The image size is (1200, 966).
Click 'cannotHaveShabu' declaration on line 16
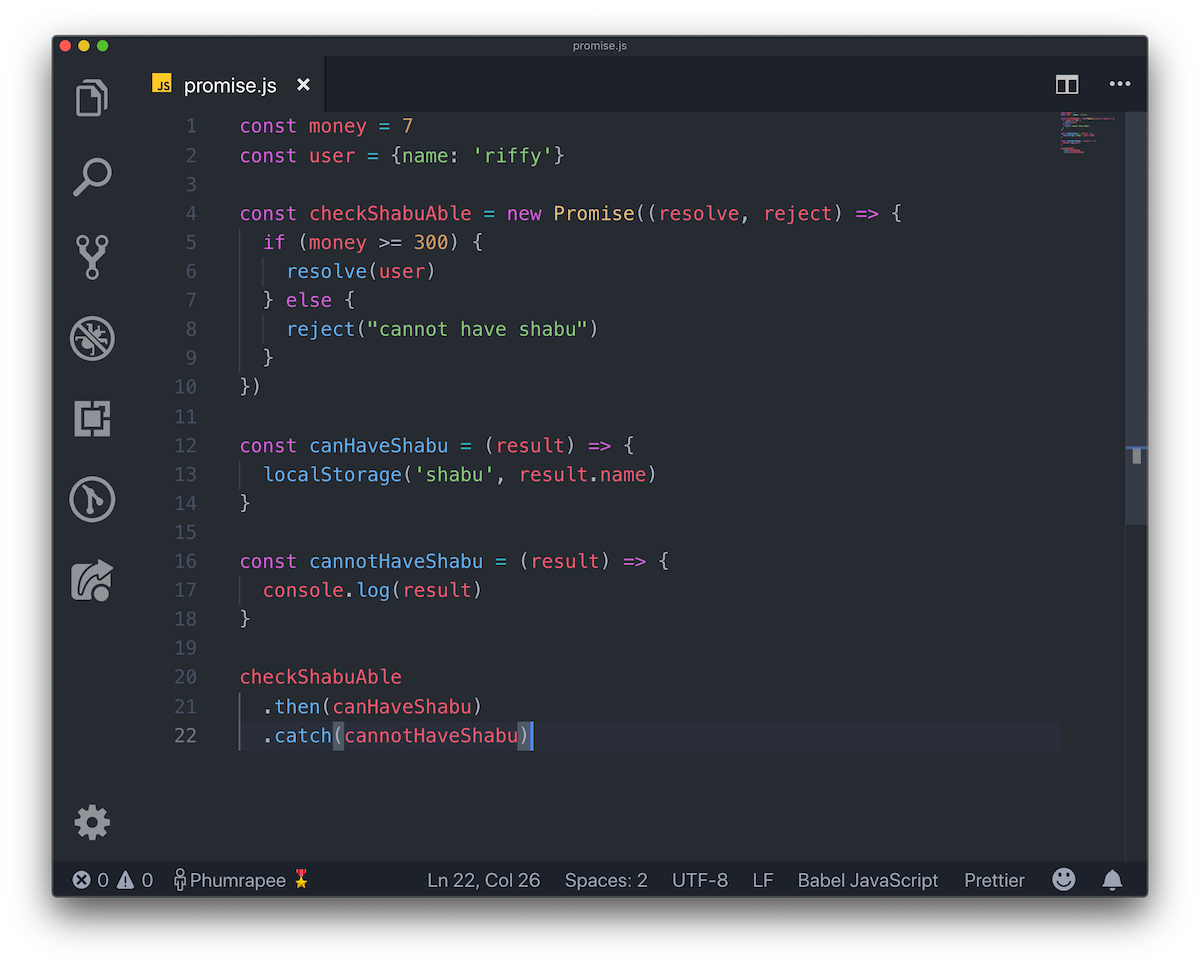(396, 561)
